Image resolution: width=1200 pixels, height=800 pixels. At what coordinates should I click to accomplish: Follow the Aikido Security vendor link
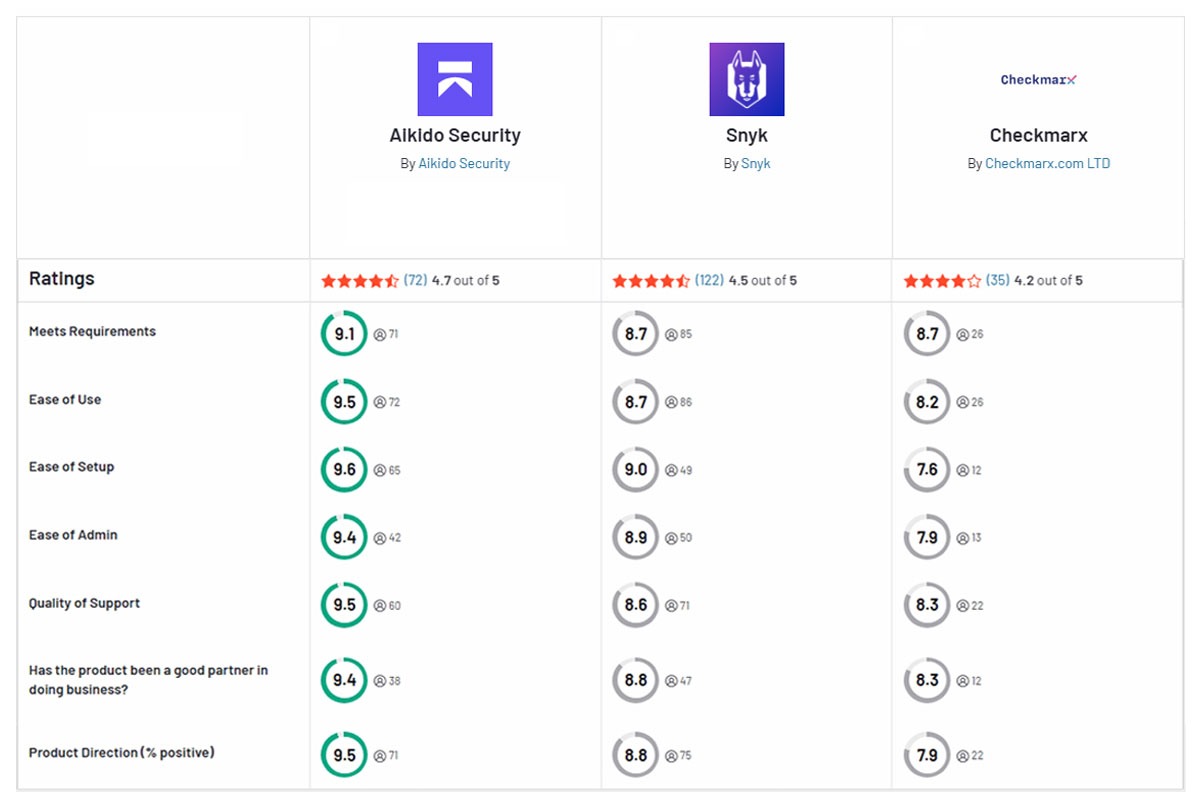point(464,163)
